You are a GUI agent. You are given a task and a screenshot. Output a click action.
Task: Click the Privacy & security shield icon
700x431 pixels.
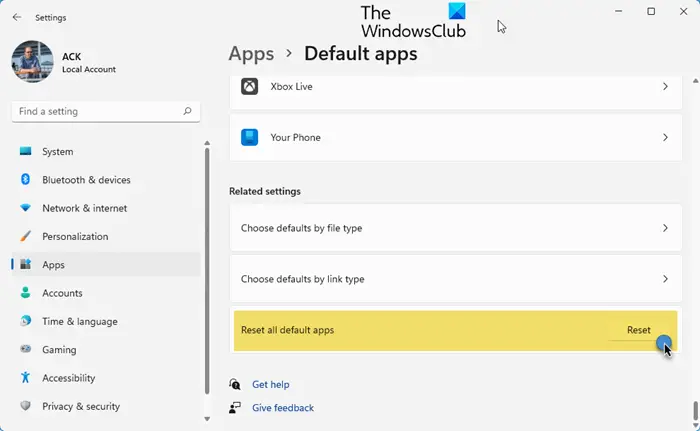pyautogui.click(x=25, y=406)
